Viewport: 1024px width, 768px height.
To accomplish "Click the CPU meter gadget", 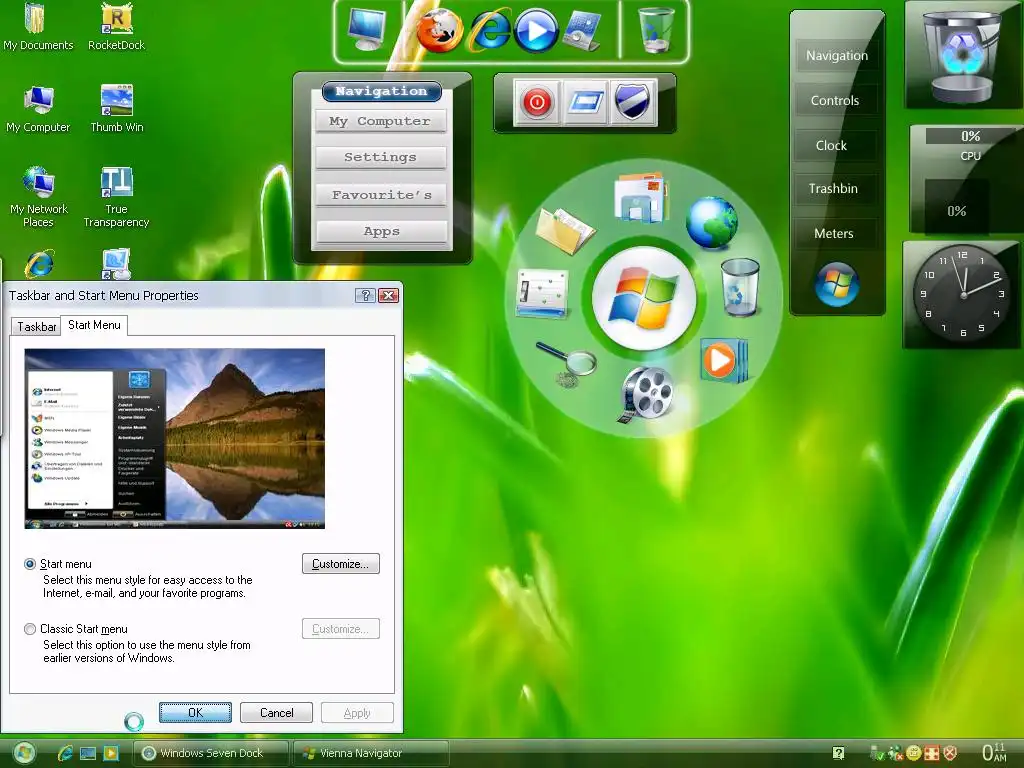I will (x=967, y=178).
